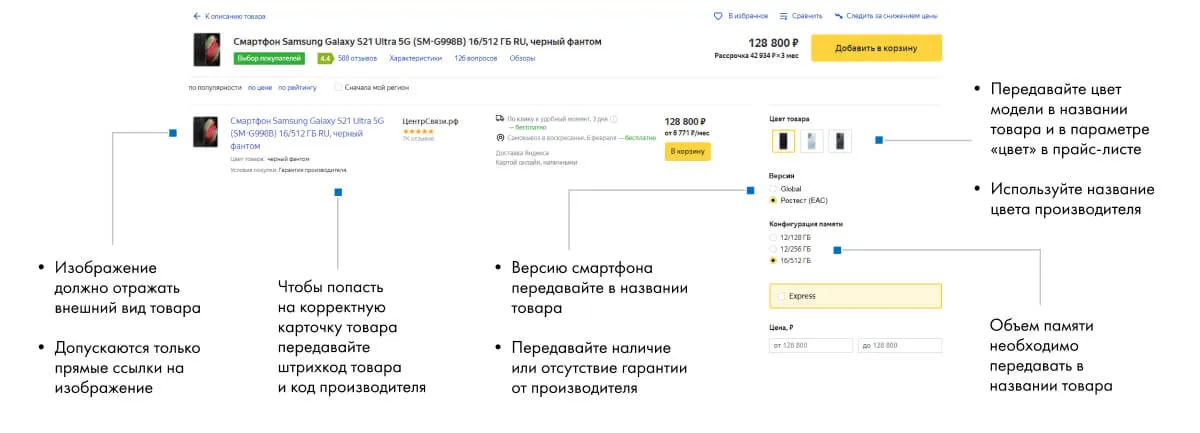Click the back arrow to product description
The height and width of the screenshot is (433, 1200).
[x=197, y=17]
